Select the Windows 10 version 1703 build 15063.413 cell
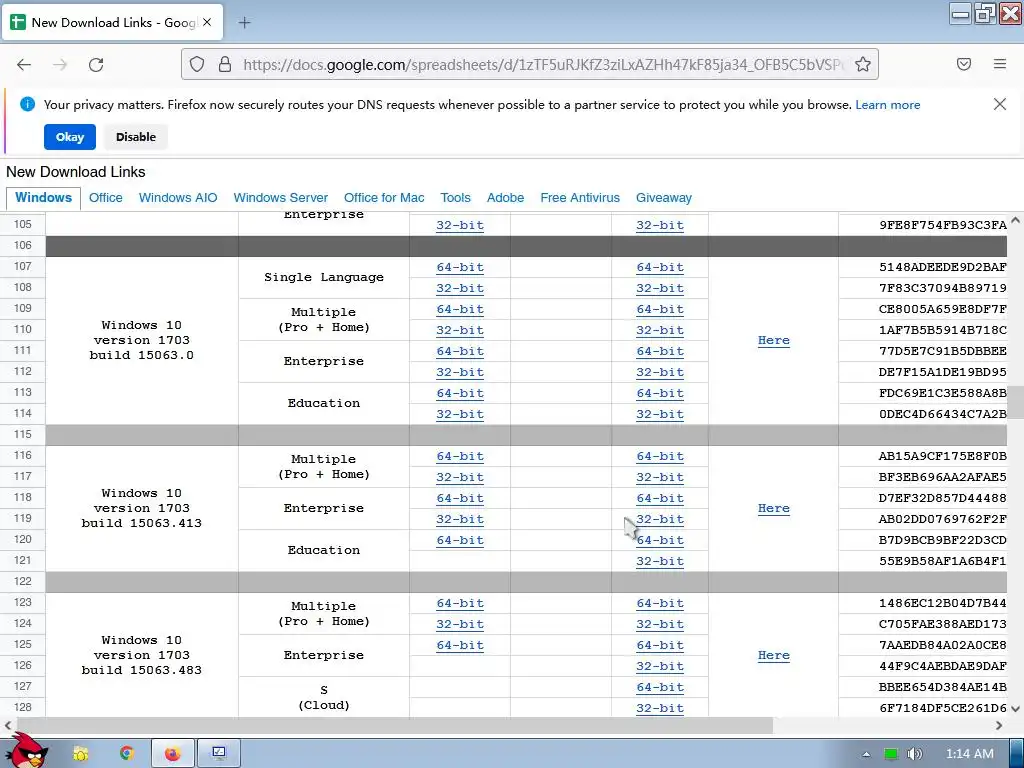Viewport: 1024px width, 768px height. tap(142, 508)
